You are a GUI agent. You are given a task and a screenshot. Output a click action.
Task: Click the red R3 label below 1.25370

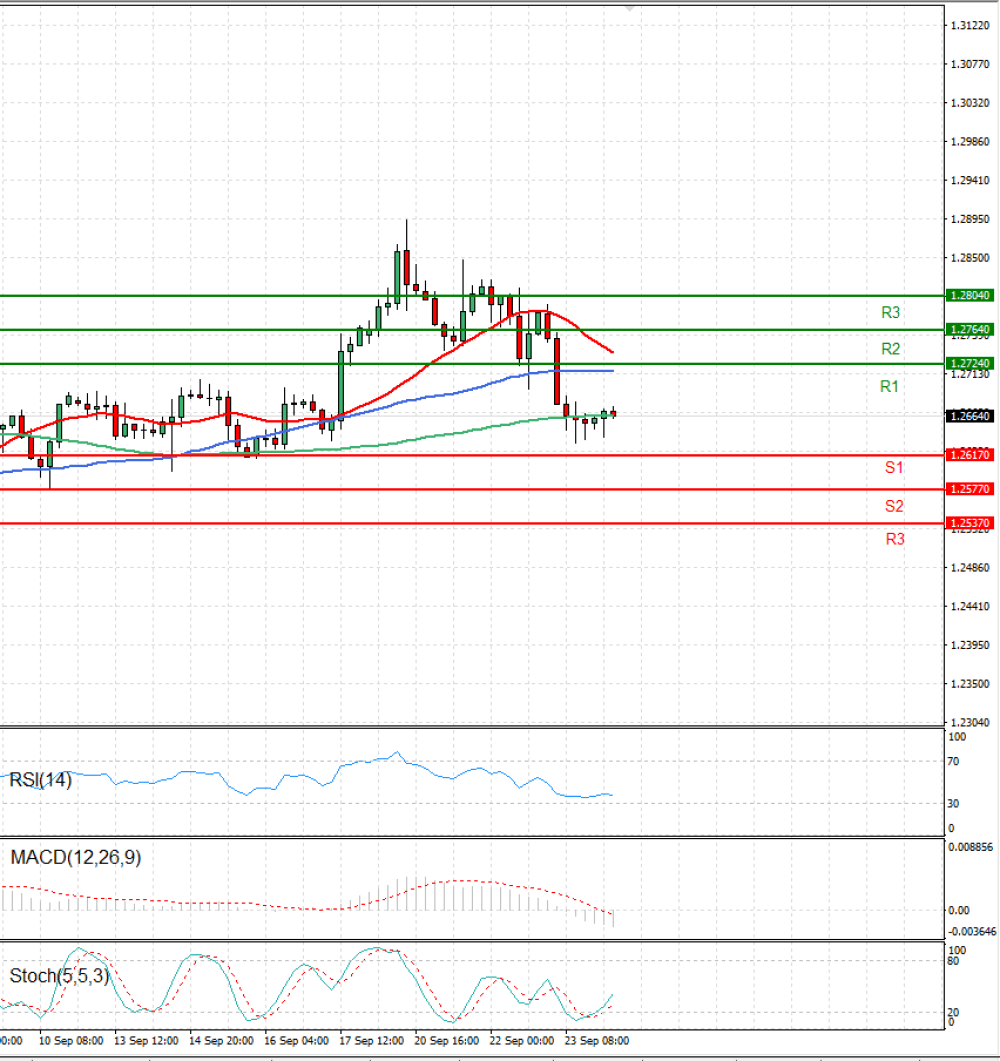click(x=895, y=539)
